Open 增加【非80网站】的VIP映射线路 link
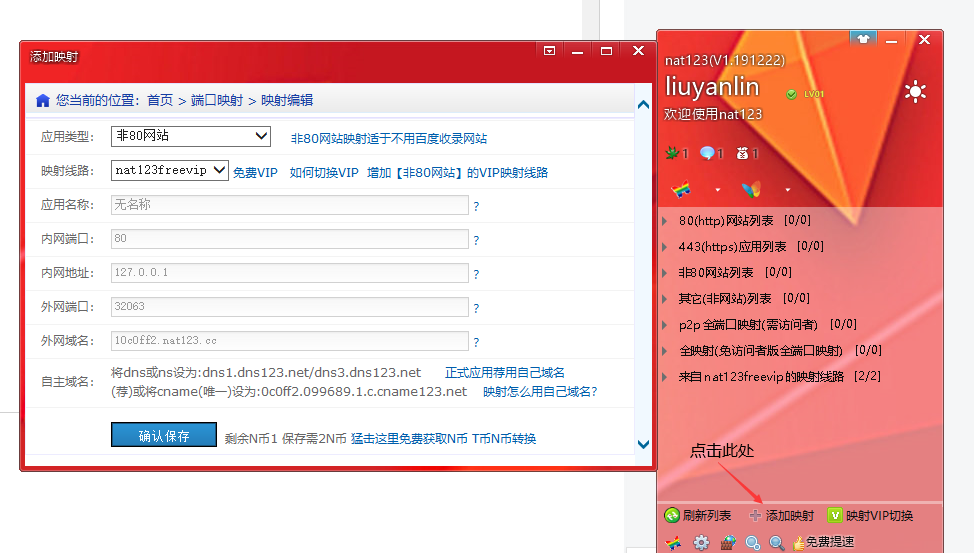Image resolution: width=974 pixels, height=553 pixels. [x=457, y=173]
